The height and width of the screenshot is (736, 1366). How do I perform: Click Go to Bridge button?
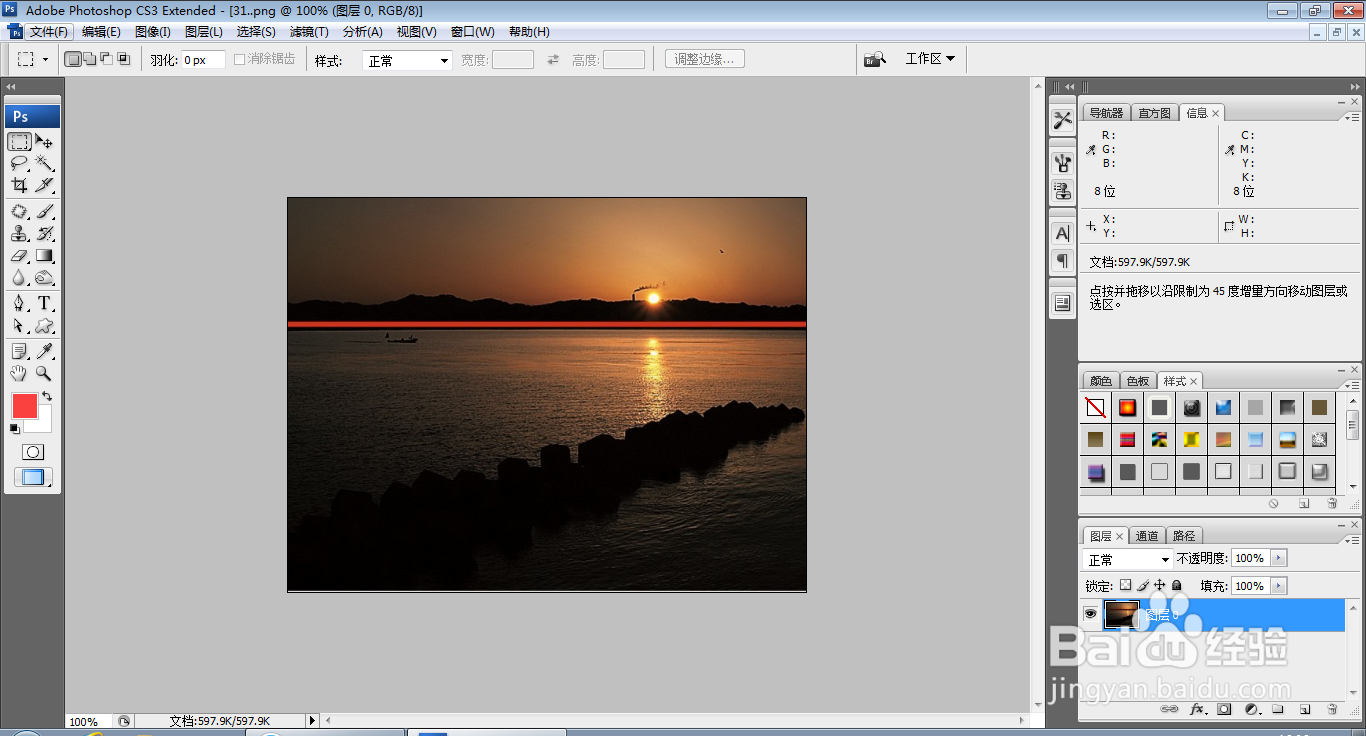[x=875, y=59]
